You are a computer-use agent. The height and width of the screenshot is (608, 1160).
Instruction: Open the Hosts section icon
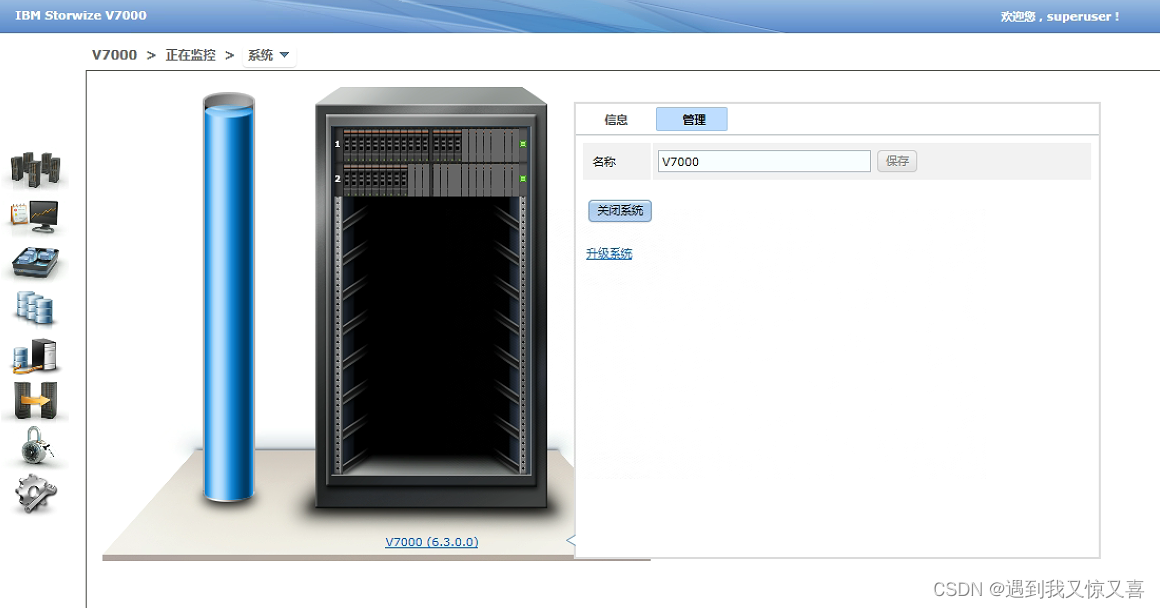[x=36, y=355]
